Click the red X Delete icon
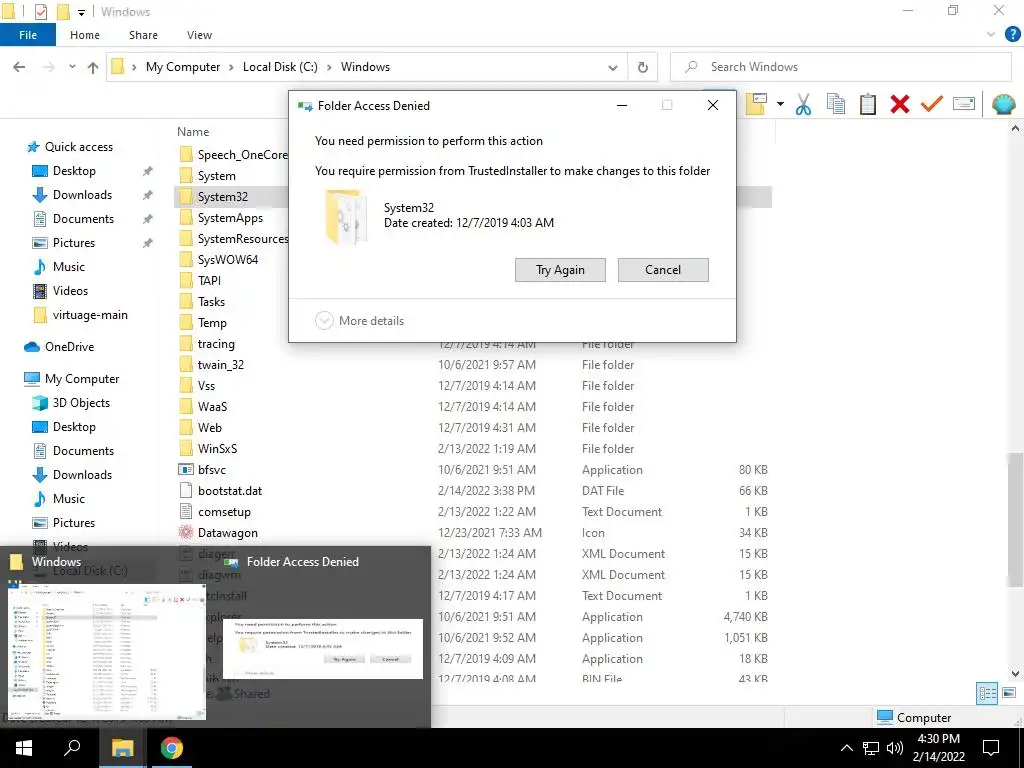This screenshot has width=1024, height=768. click(900, 104)
